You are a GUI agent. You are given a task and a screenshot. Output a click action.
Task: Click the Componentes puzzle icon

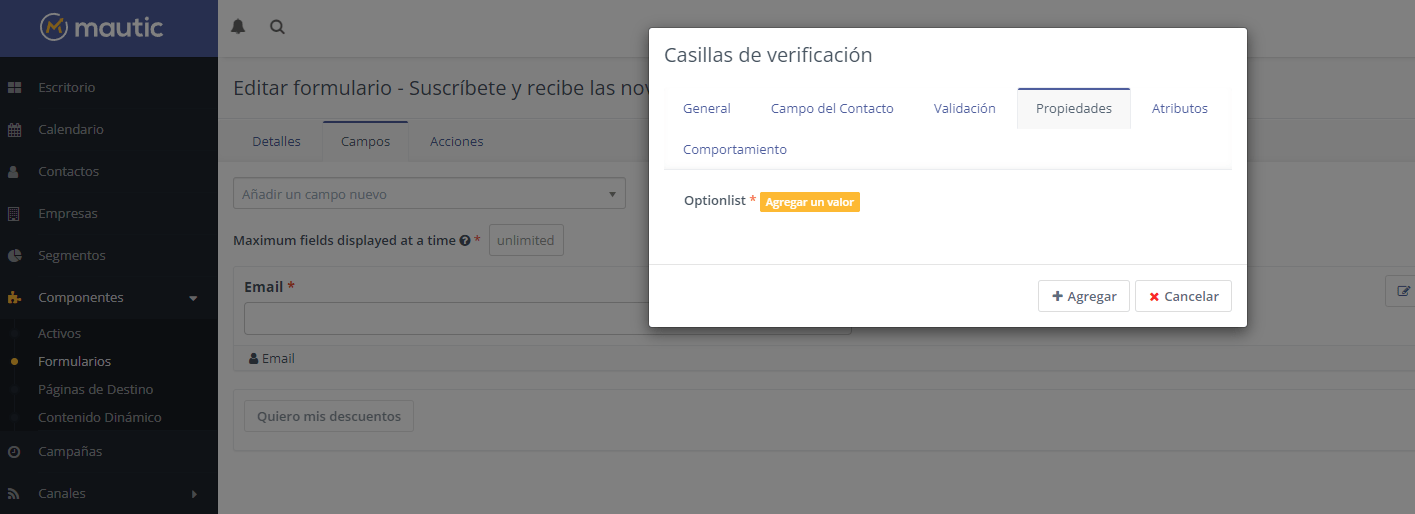[15, 298]
